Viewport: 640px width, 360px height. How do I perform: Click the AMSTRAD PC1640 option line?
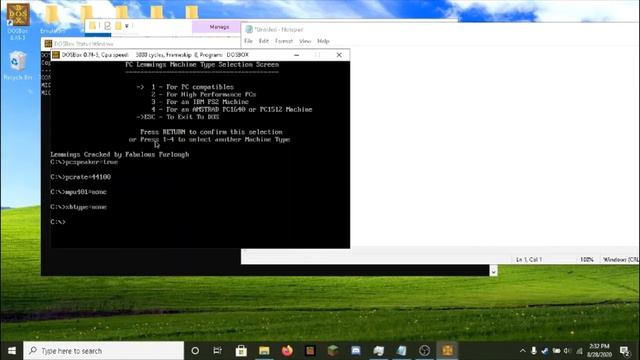[231, 109]
